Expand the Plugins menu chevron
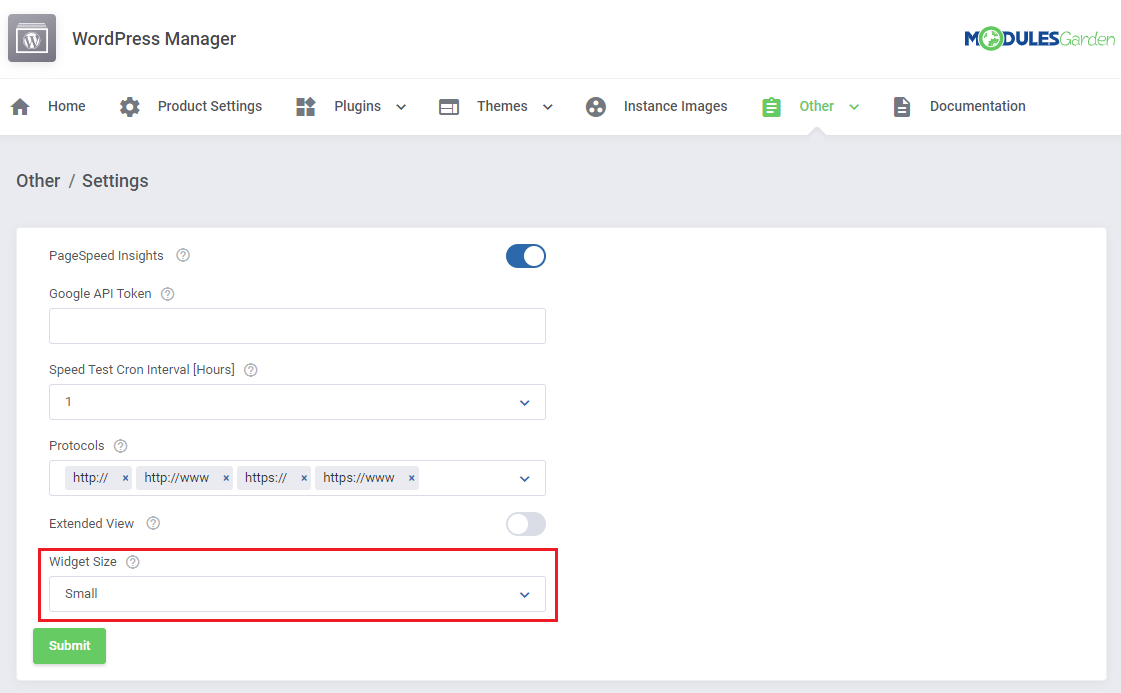The width and height of the screenshot is (1121, 693). click(x=401, y=107)
